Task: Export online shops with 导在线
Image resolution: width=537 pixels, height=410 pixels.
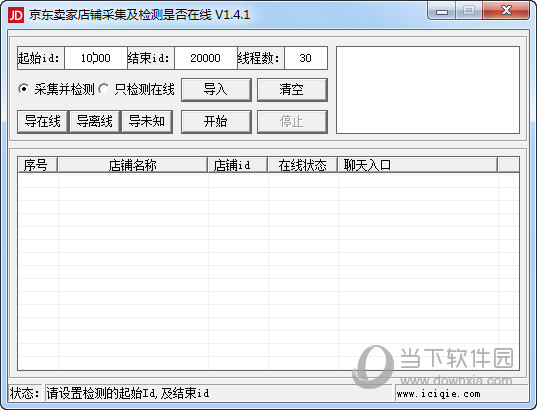Action: pos(43,121)
